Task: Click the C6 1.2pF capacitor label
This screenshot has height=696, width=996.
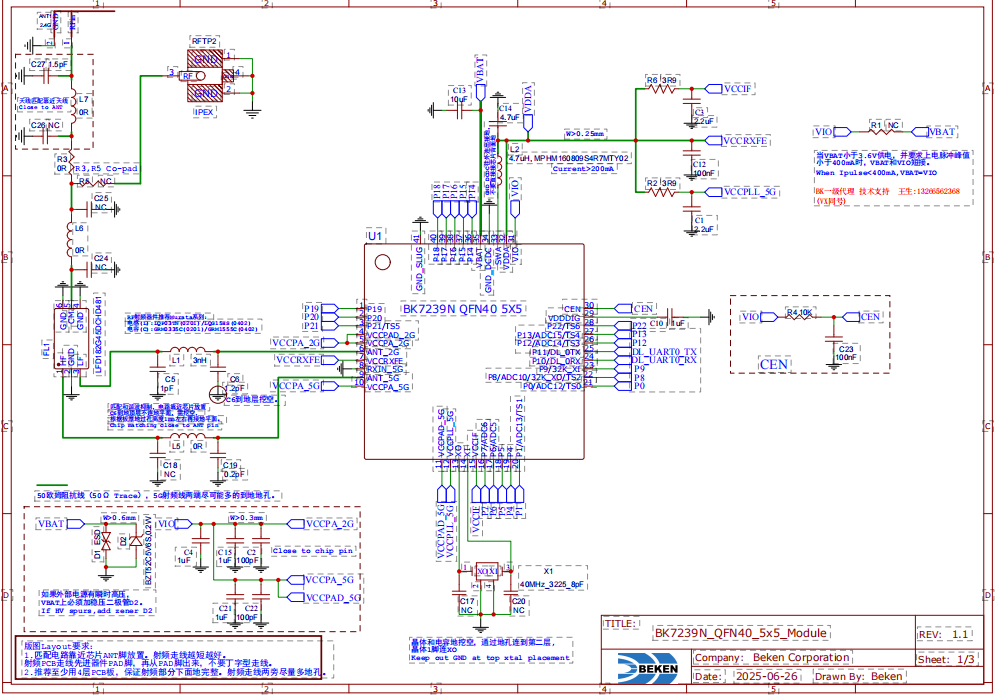Action: tap(235, 384)
